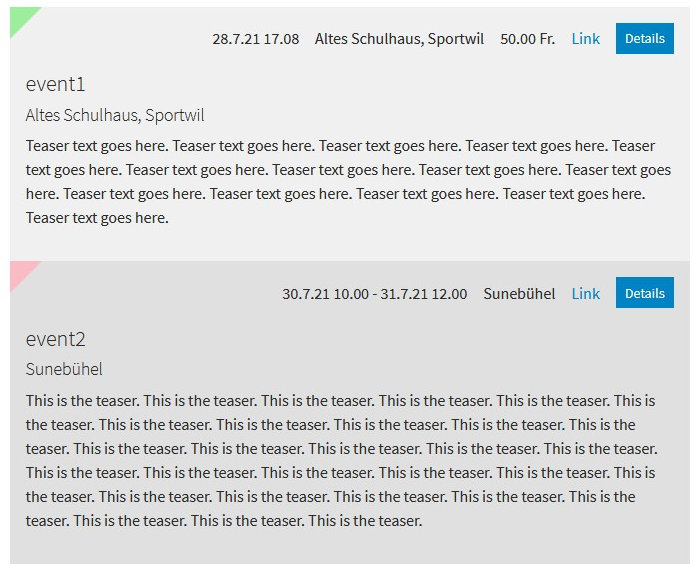Select the event1 title heading
Viewport: 697px width, 571px height.
[x=56, y=84]
